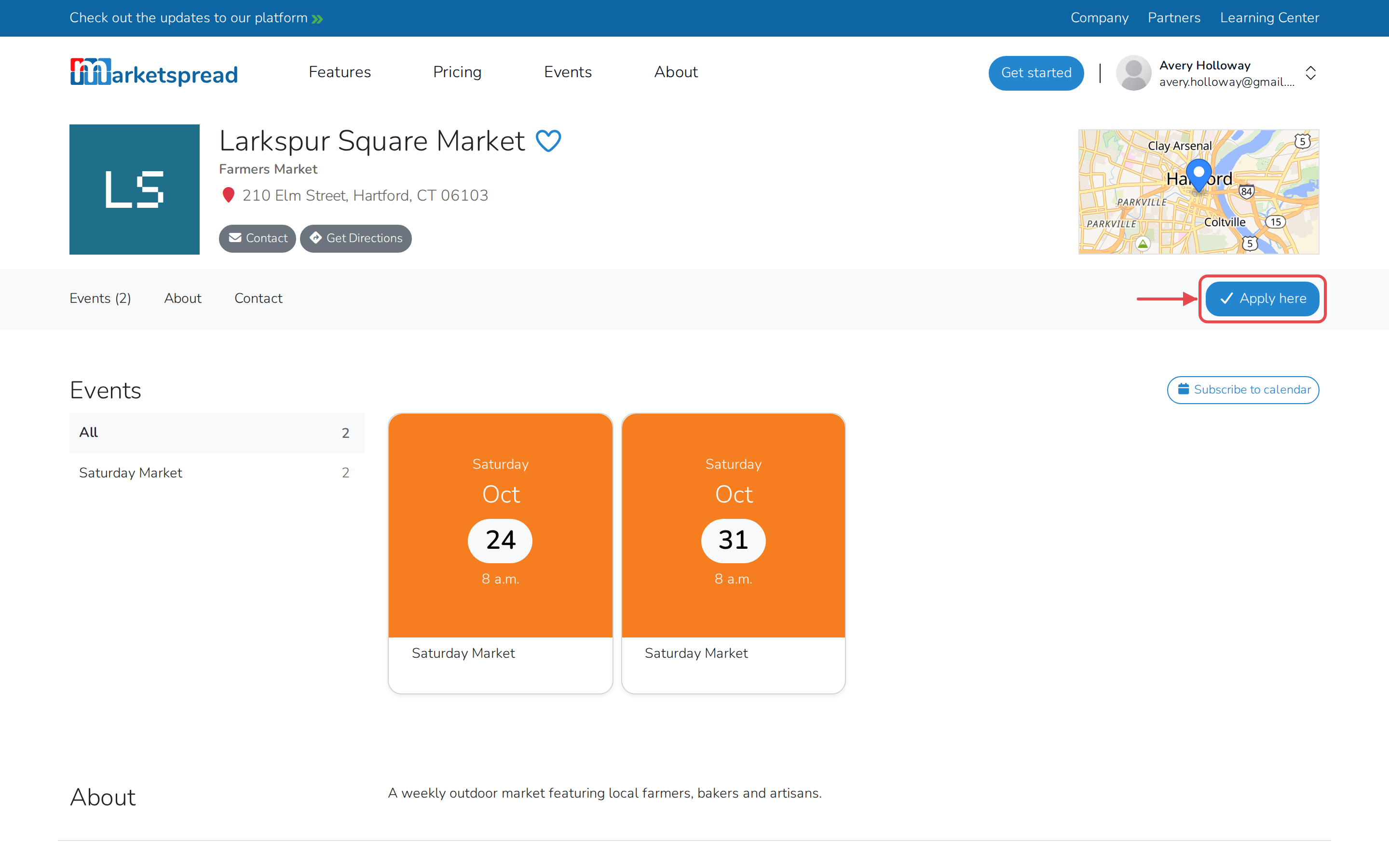Subscribe to calendar

tap(1243, 390)
